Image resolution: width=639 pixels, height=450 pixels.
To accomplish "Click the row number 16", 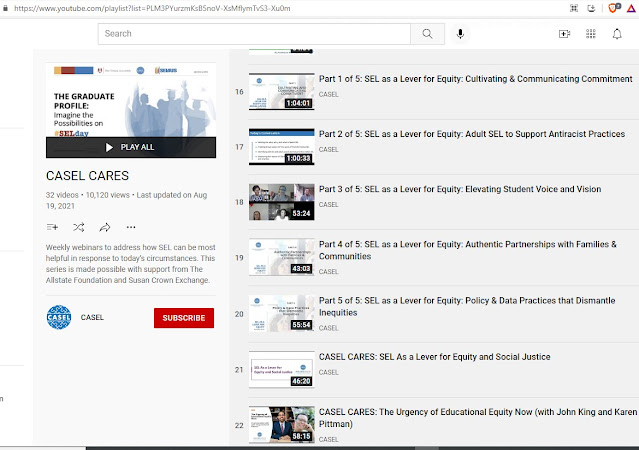I will click(x=239, y=92).
